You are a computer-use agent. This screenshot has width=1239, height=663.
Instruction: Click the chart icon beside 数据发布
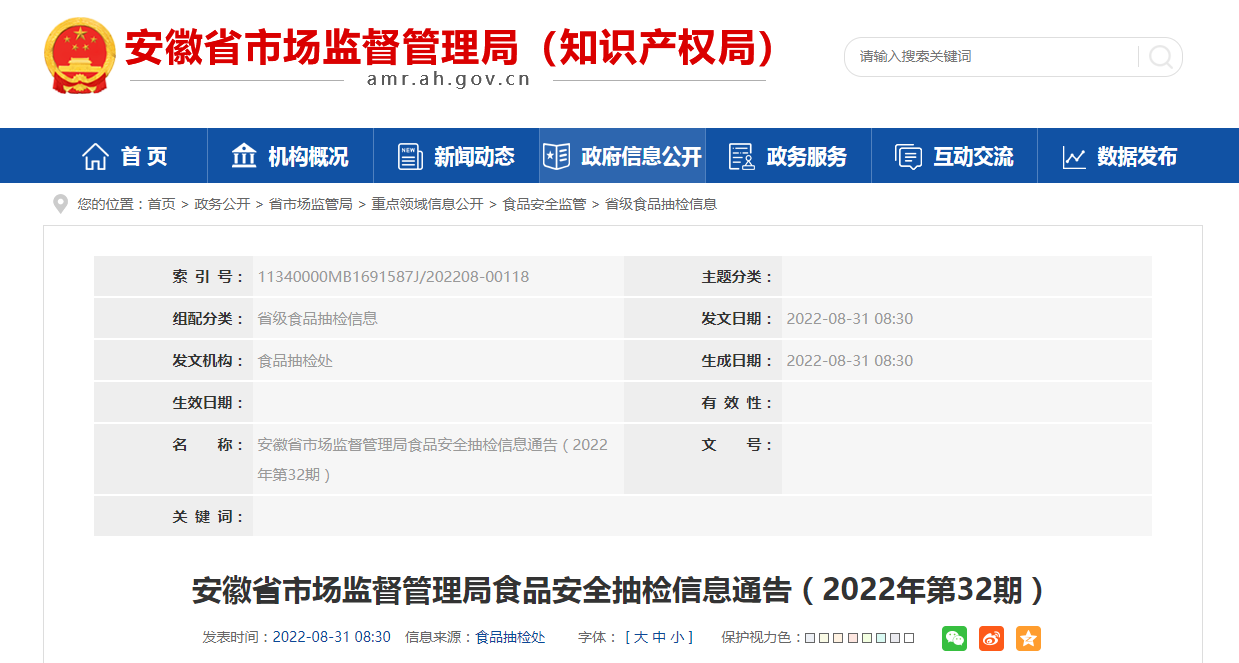click(1074, 157)
